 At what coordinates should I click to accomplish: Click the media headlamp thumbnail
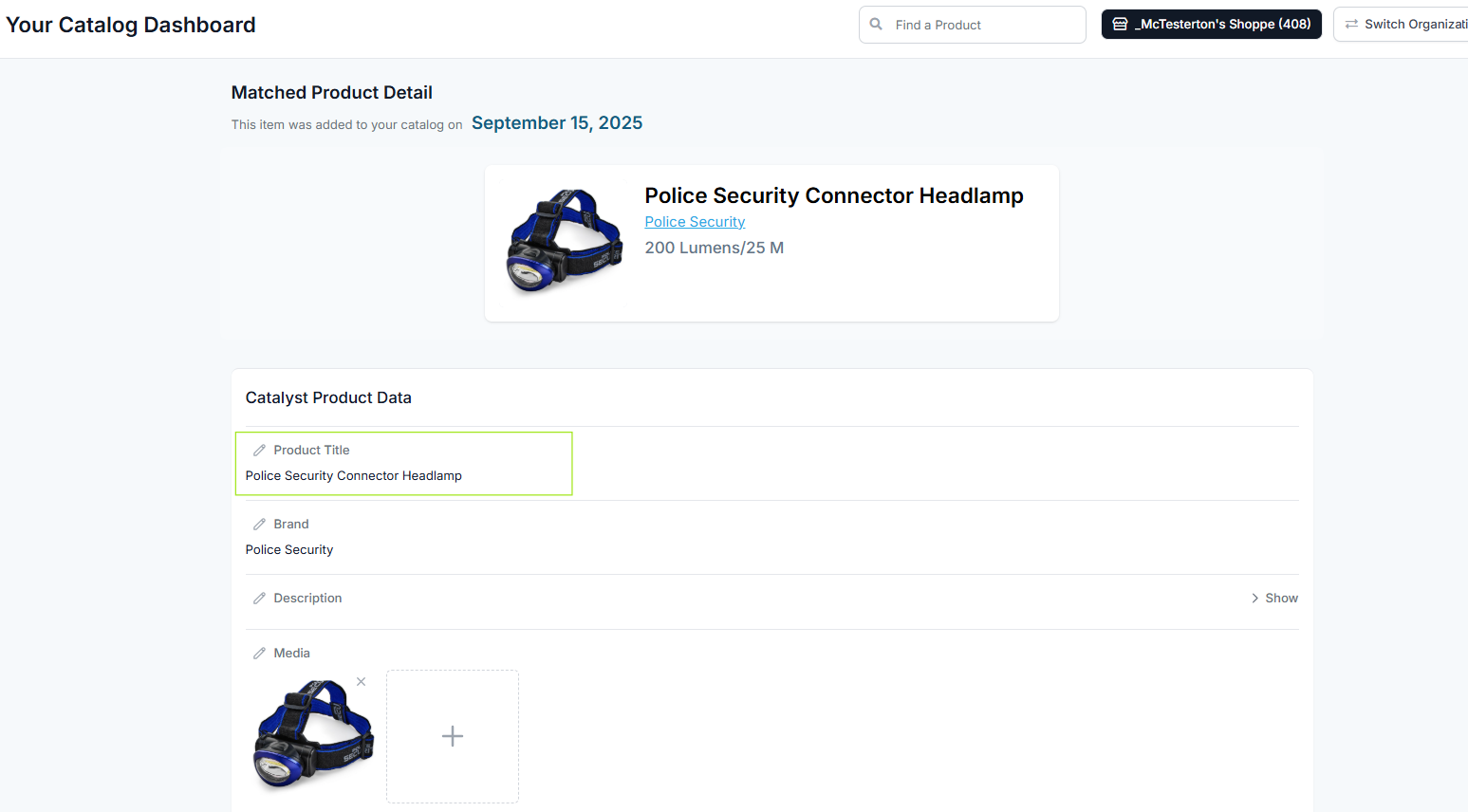coord(313,735)
